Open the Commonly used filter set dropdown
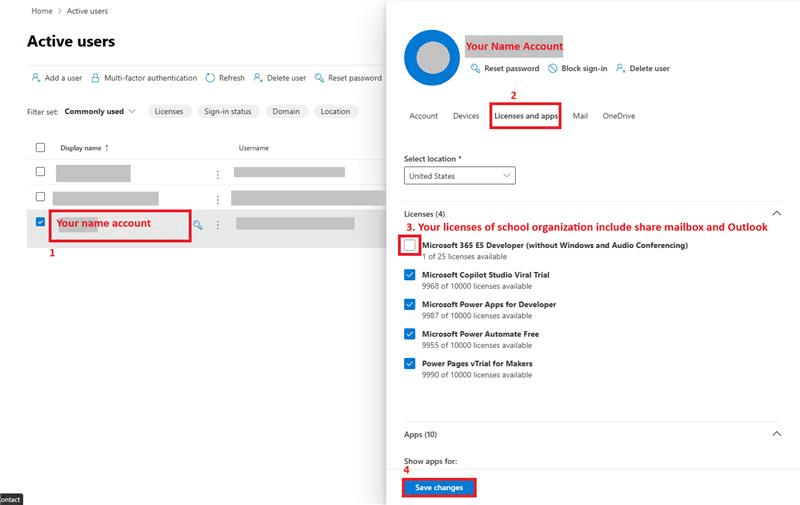 [99, 111]
